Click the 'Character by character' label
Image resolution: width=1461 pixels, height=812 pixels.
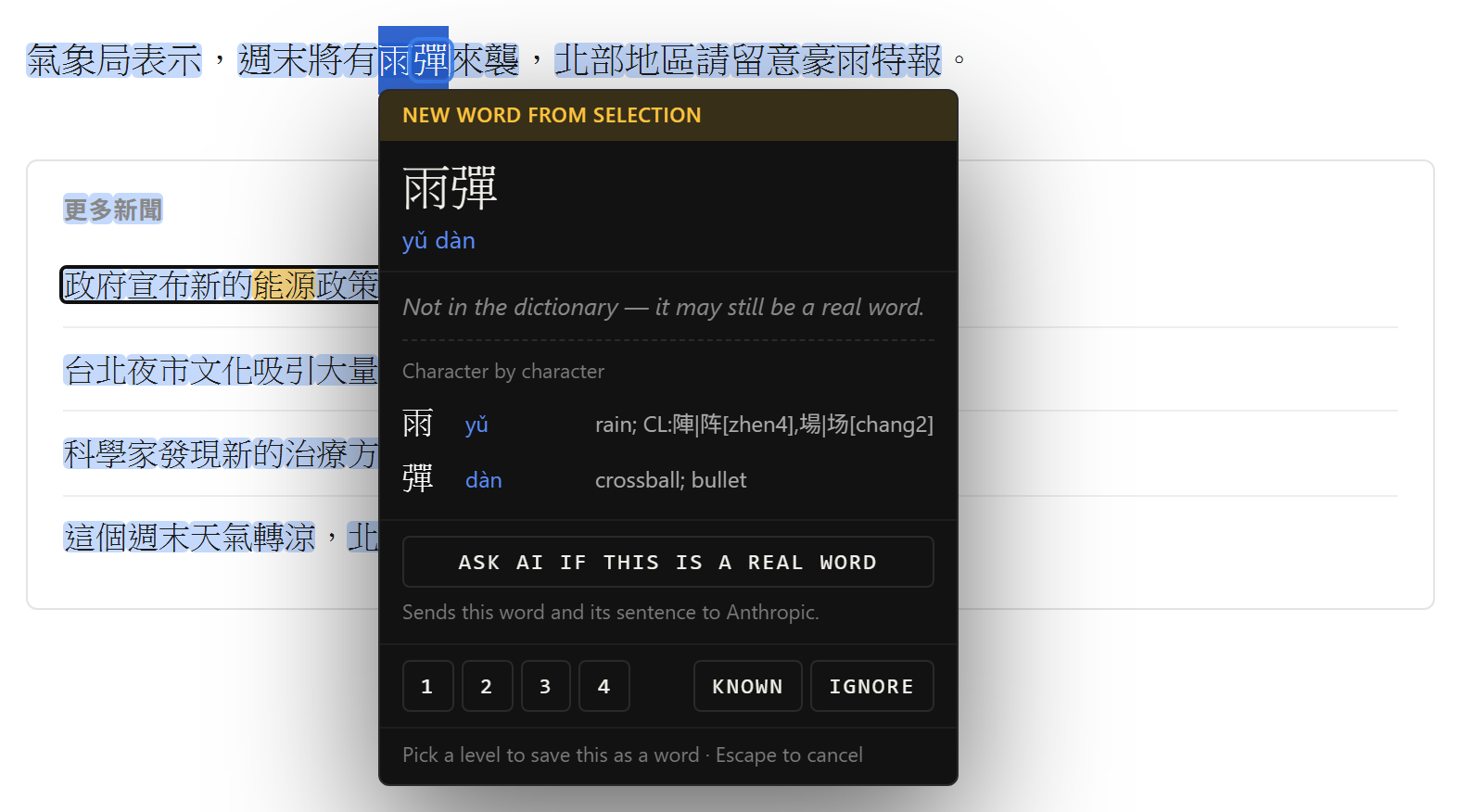(x=503, y=371)
